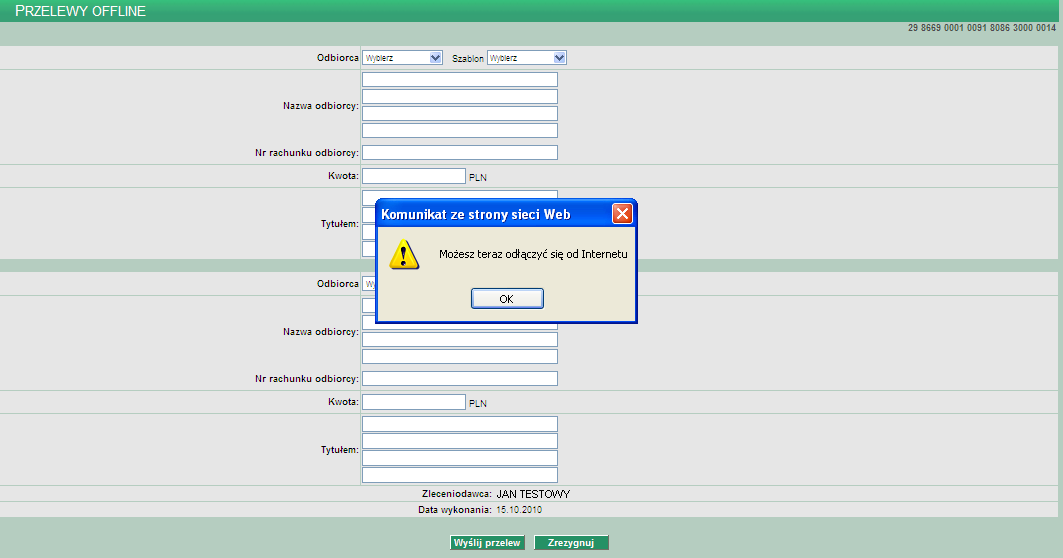Click third line of bottom Nazwa odbiorcy
This screenshot has width=1063, height=558.
[x=460, y=339]
